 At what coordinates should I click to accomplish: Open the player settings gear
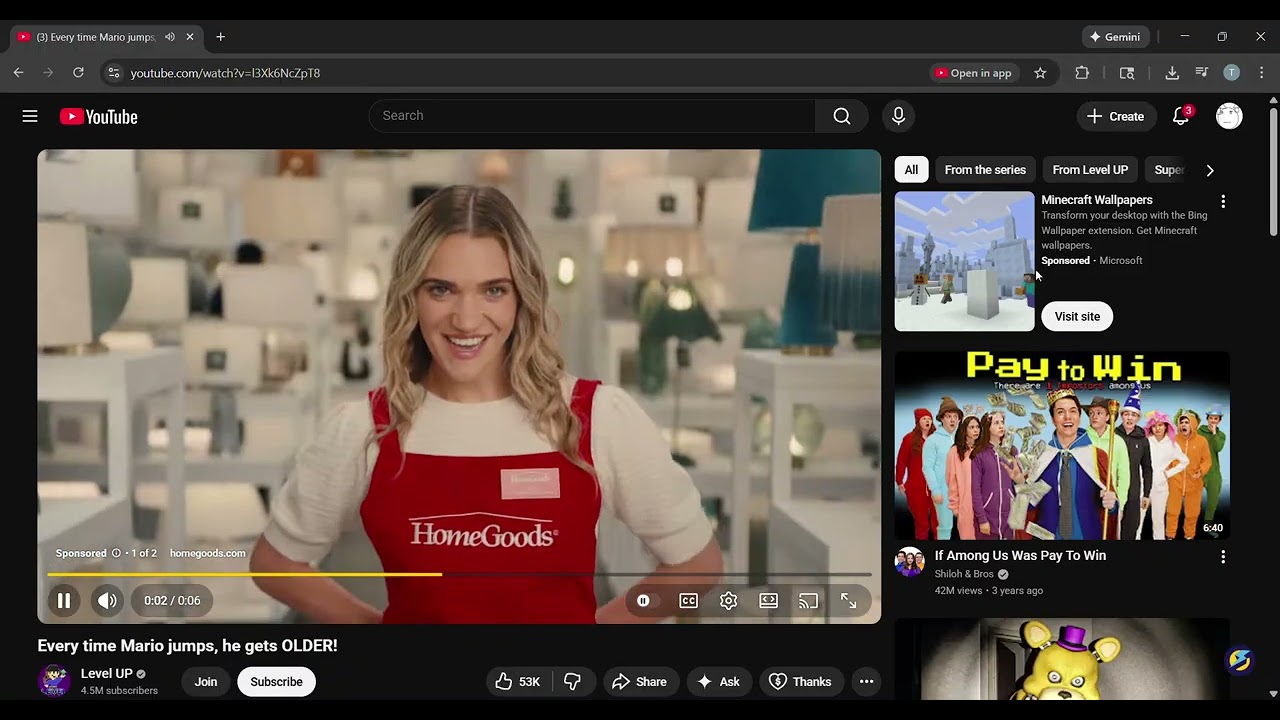coord(729,601)
